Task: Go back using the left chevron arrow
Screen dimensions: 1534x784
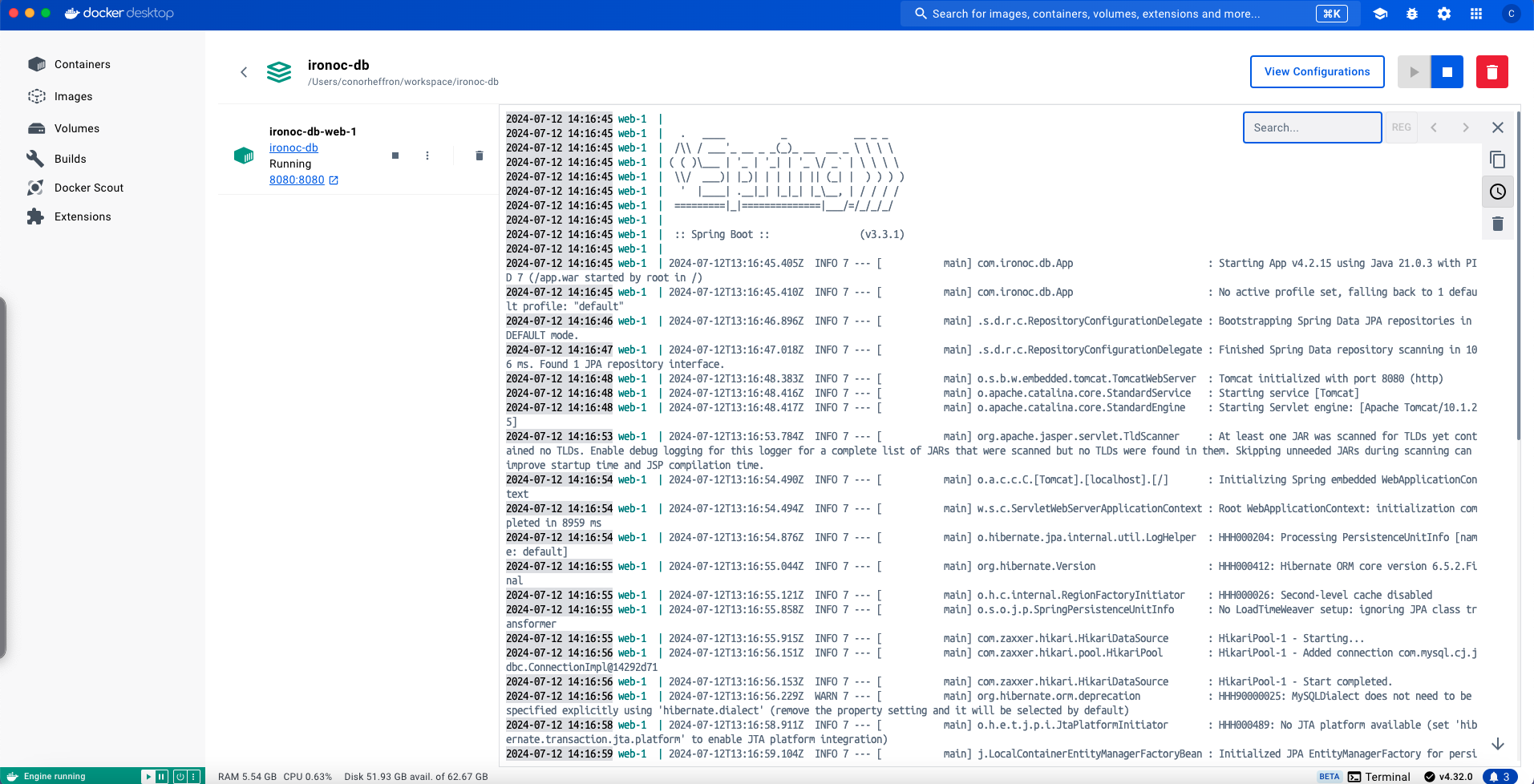Action: tap(244, 72)
